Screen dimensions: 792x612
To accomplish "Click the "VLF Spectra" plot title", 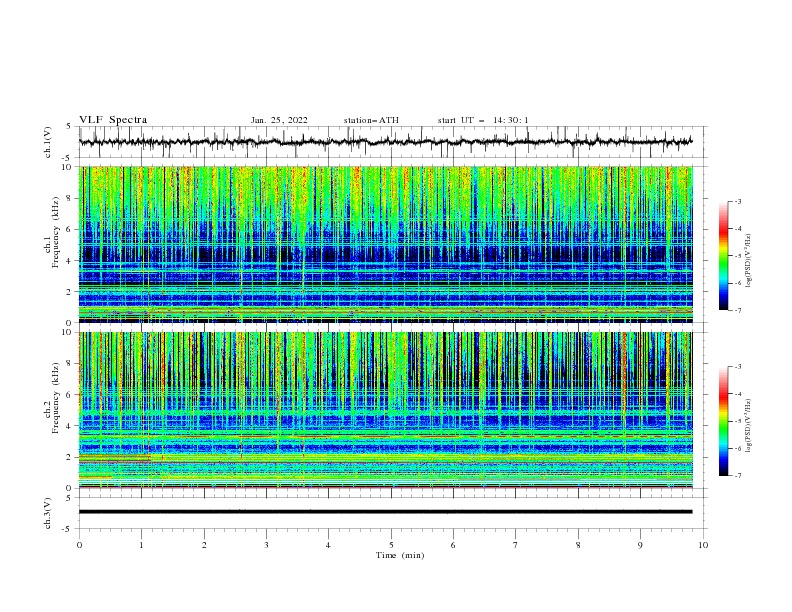I will [113, 120].
